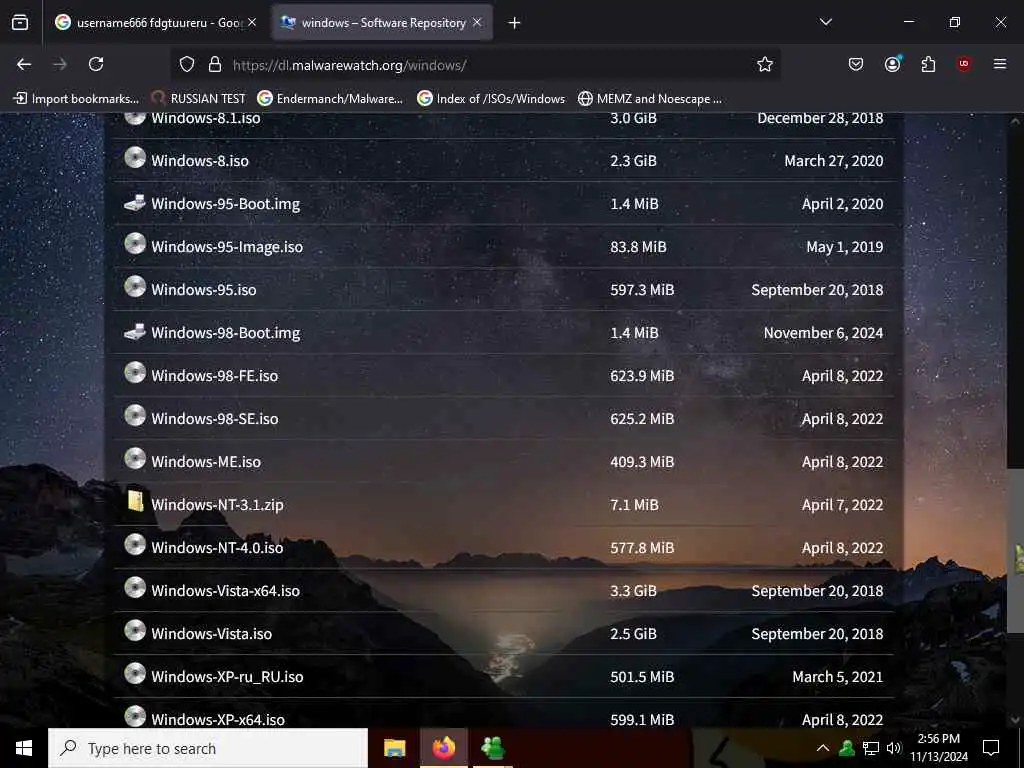Open a new tab with the plus button

pyautogui.click(x=515, y=23)
